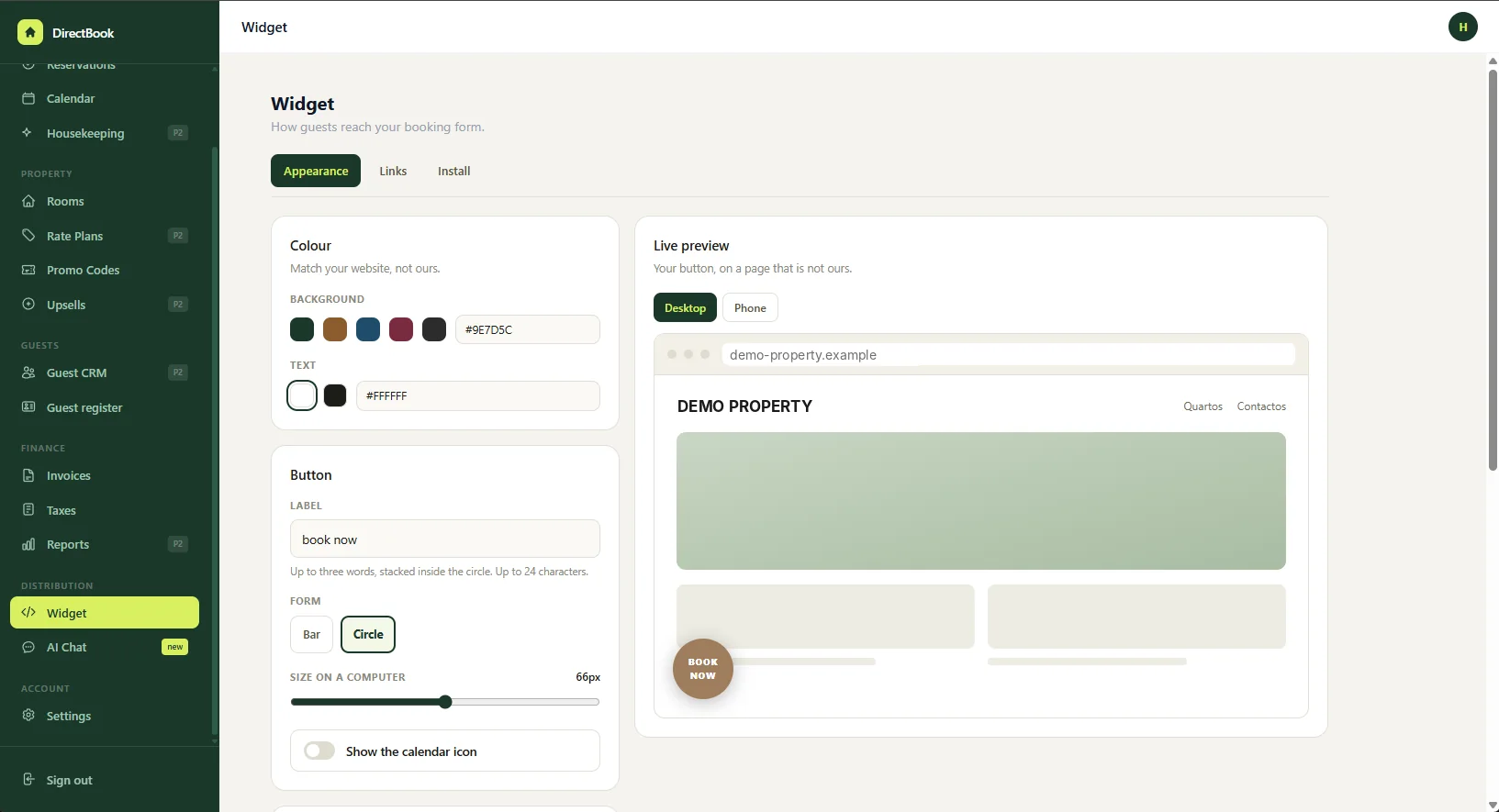Pick the charcoal background swatch
The image size is (1499, 812).
[x=434, y=329]
